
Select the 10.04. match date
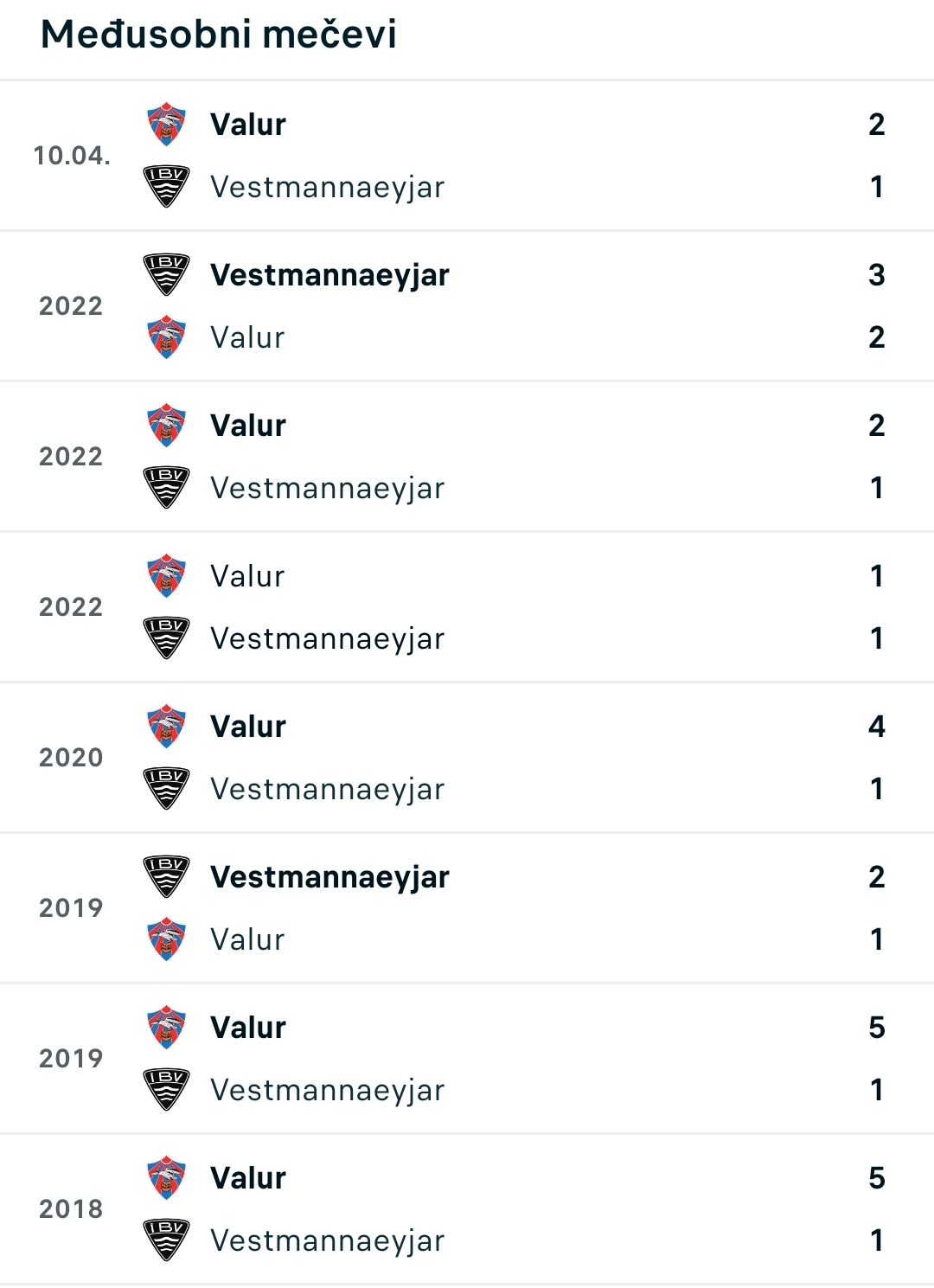click(72, 156)
